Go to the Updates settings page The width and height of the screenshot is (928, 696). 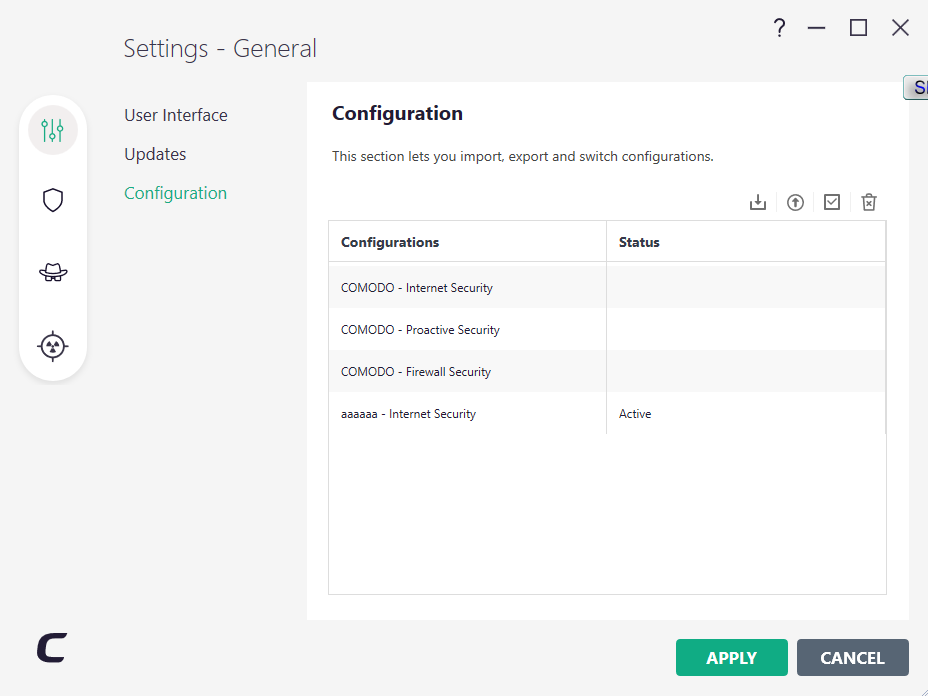coord(155,154)
